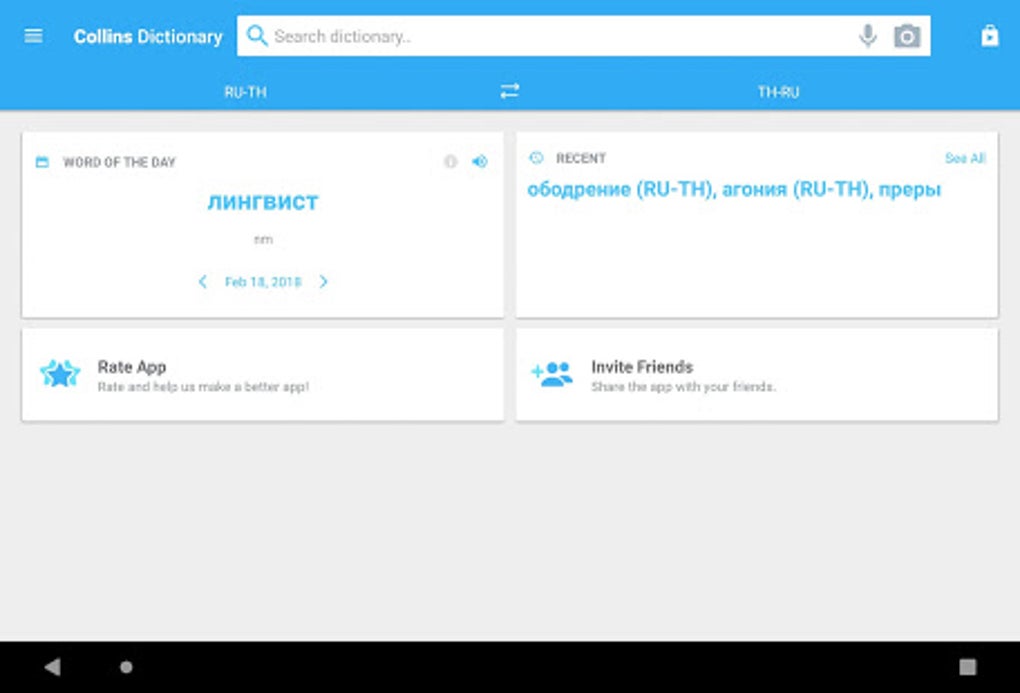Click the Invite Friends people icon
The height and width of the screenshot is (693, 1020).
tap(552, 374)
